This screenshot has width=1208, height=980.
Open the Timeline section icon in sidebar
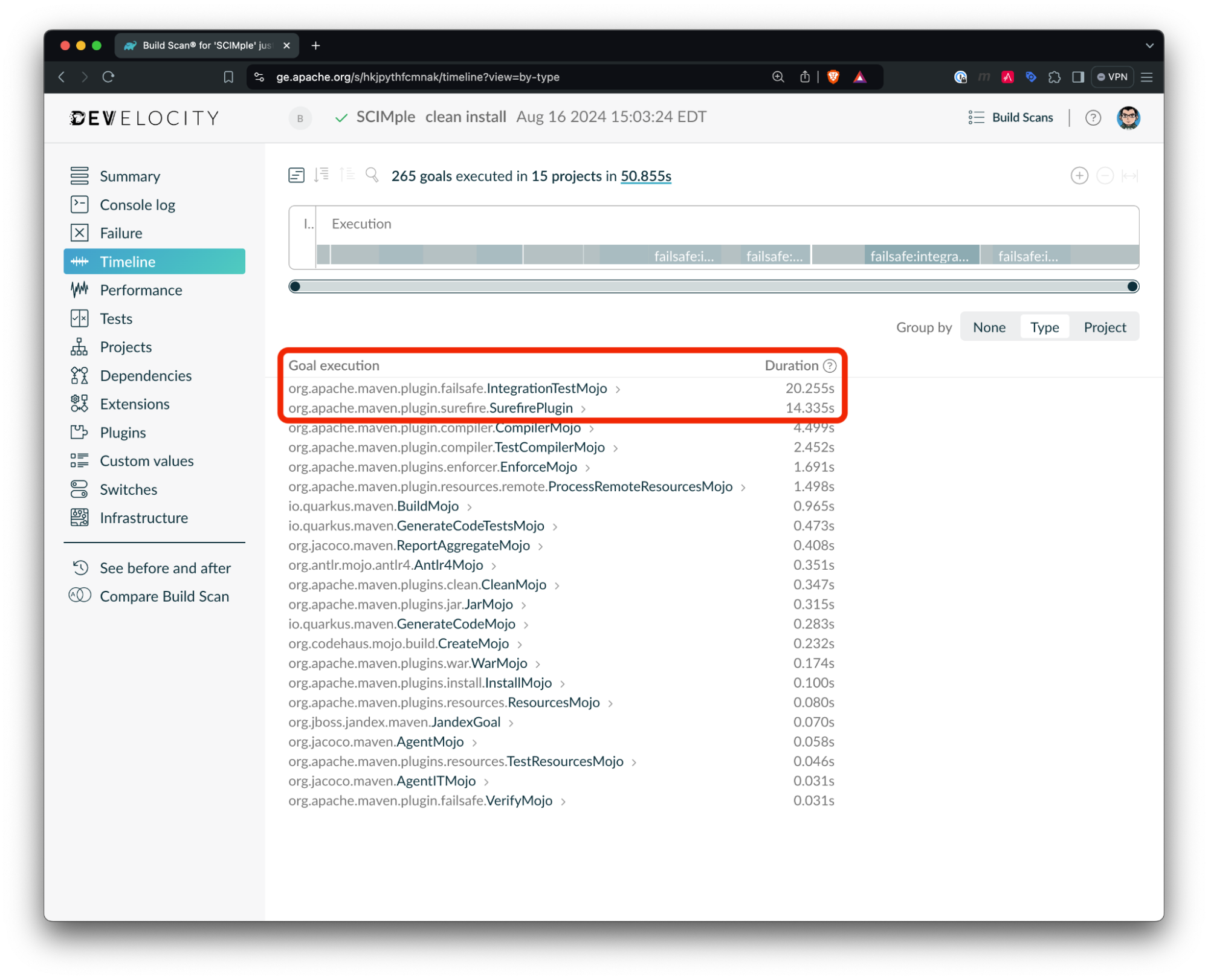(x=80, y=261)
